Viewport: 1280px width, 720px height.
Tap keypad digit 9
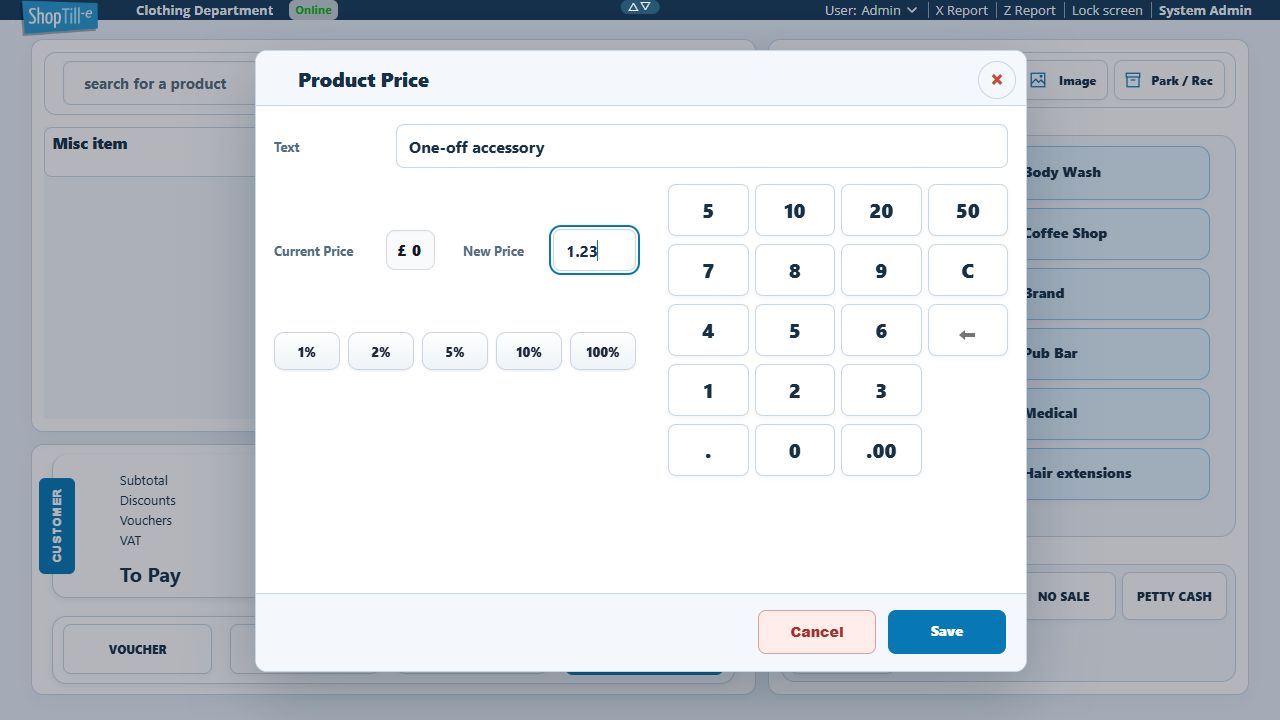pyautogui.click(x=881, y=270)
